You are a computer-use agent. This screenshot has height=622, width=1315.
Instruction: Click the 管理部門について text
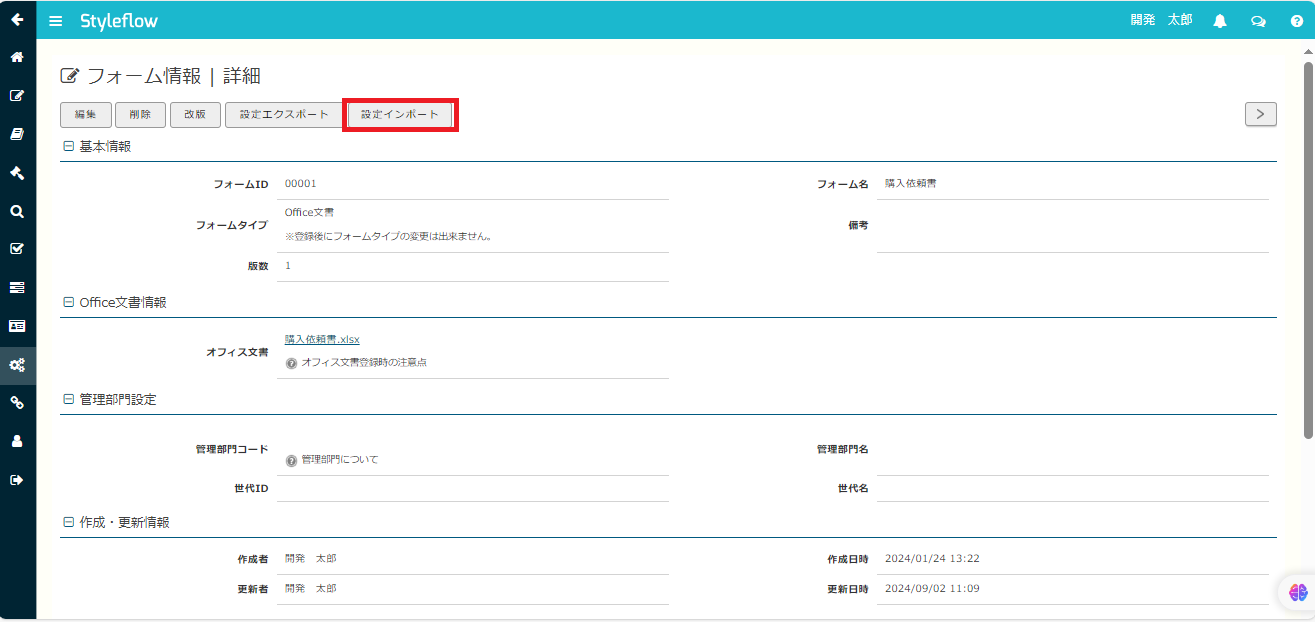pos(340,461)
